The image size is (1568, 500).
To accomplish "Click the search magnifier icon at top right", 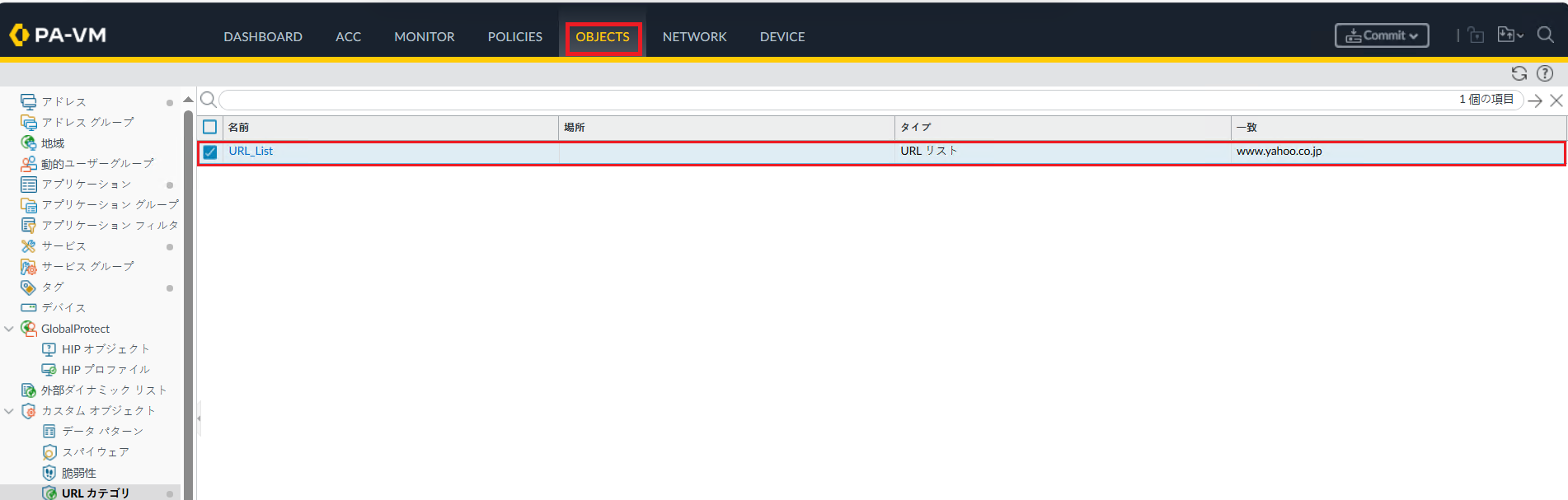I will click(1546, 35).
